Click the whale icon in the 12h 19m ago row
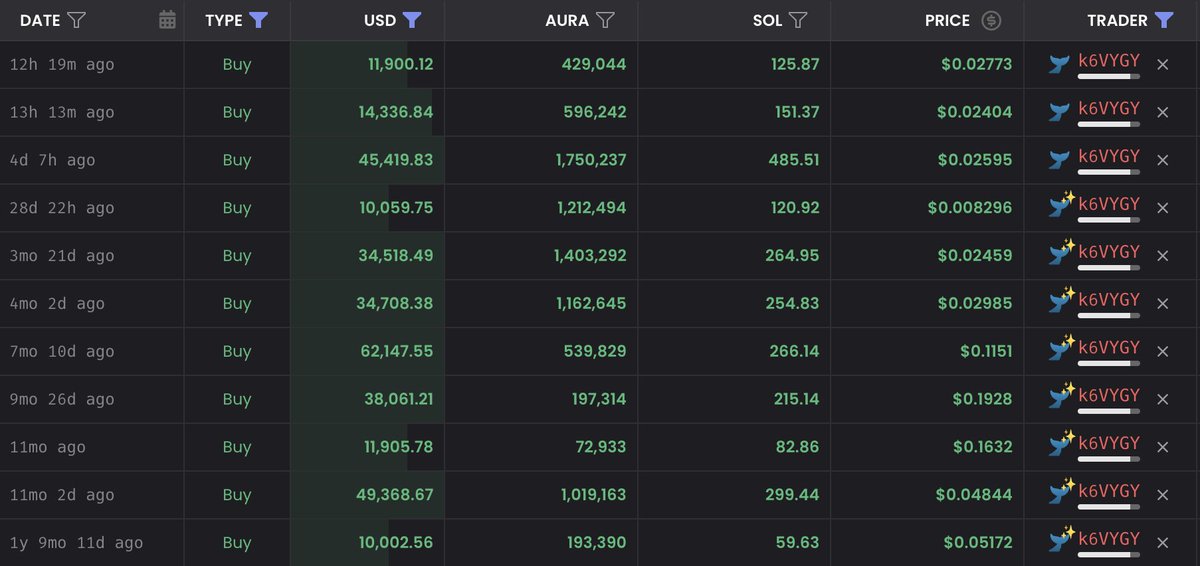 [1059, 64]
